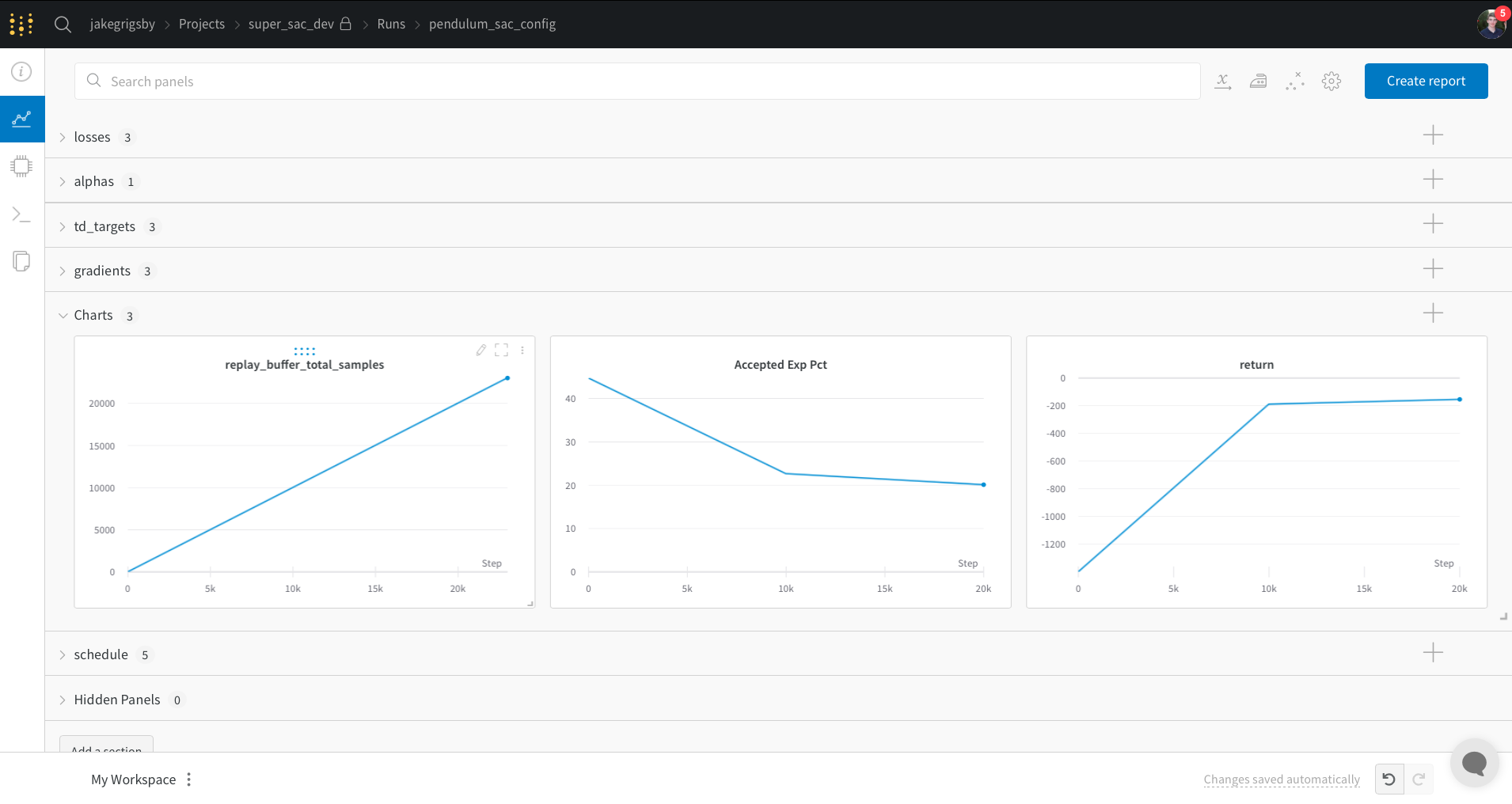Click Changes saved automatically text
The height and width of the screenshot is (804, 1512).
(x=1282, y=779)
